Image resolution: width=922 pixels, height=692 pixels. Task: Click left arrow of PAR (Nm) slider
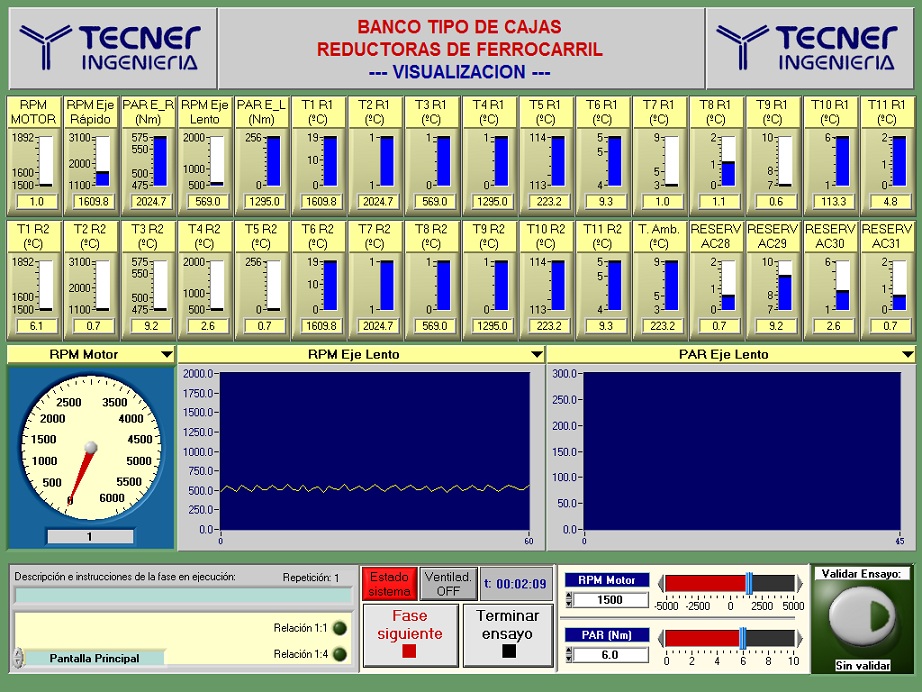tap(659, 637)
